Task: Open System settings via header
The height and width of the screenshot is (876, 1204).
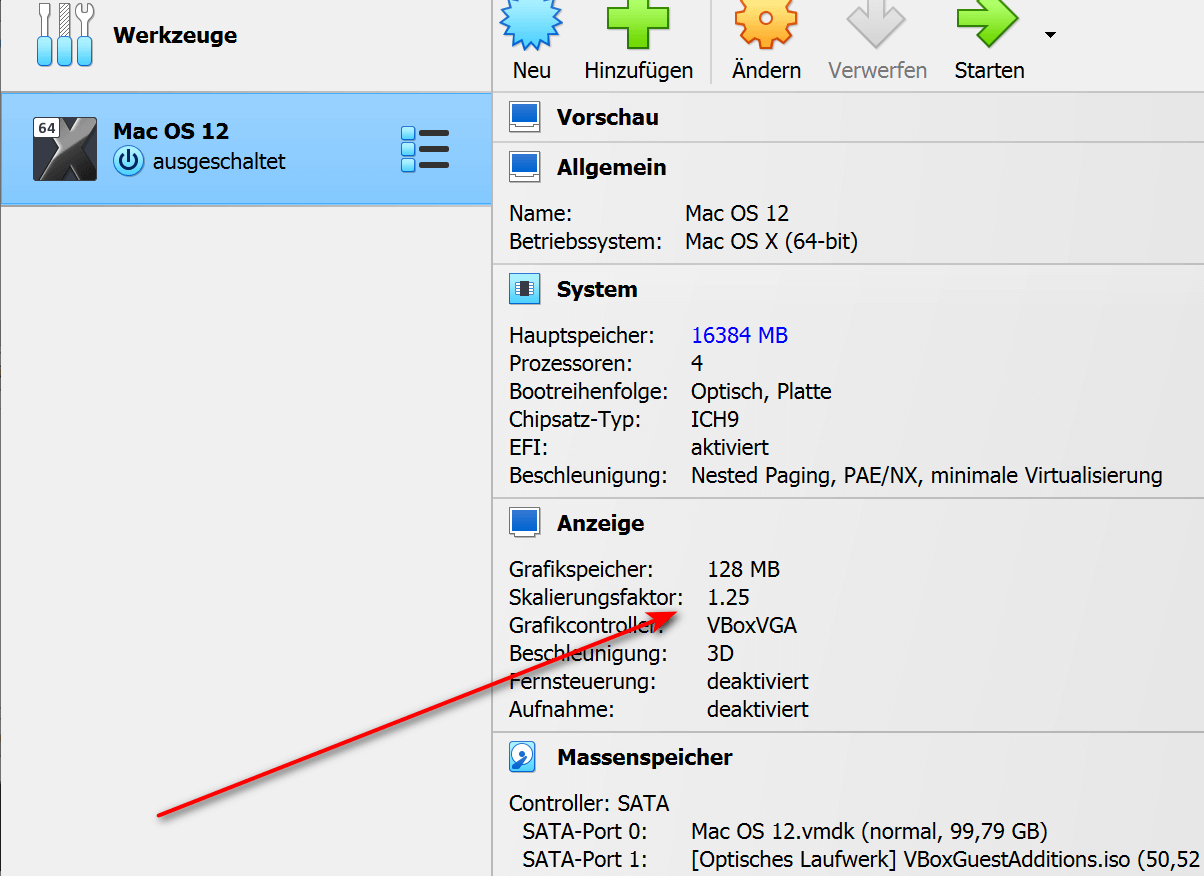Action: 597,289
